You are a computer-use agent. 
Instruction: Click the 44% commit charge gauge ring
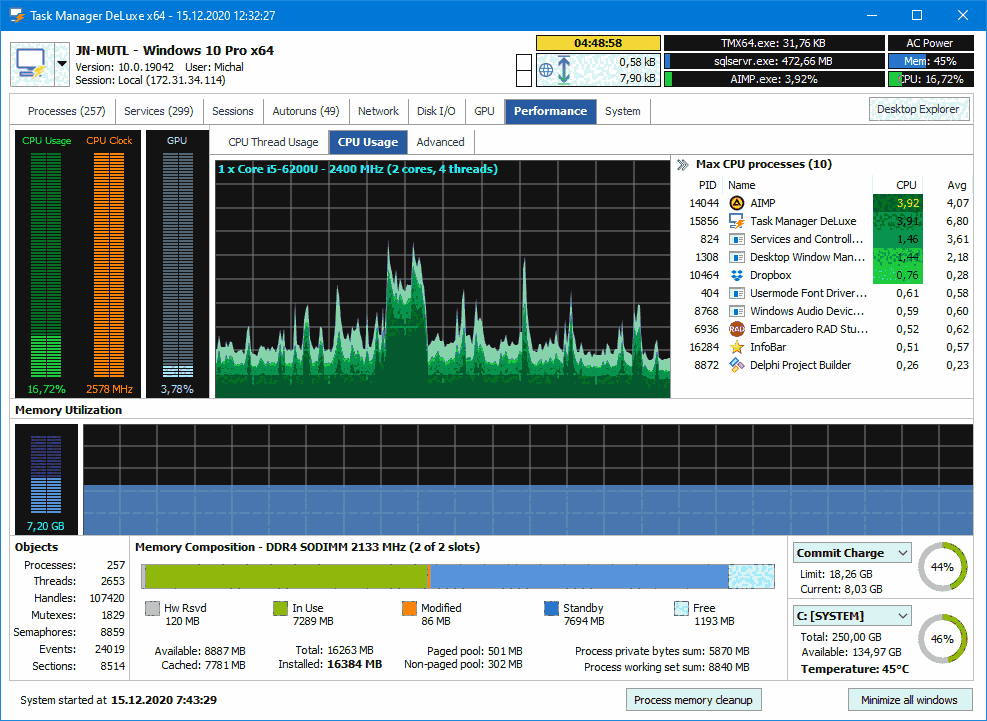(944, 567)
